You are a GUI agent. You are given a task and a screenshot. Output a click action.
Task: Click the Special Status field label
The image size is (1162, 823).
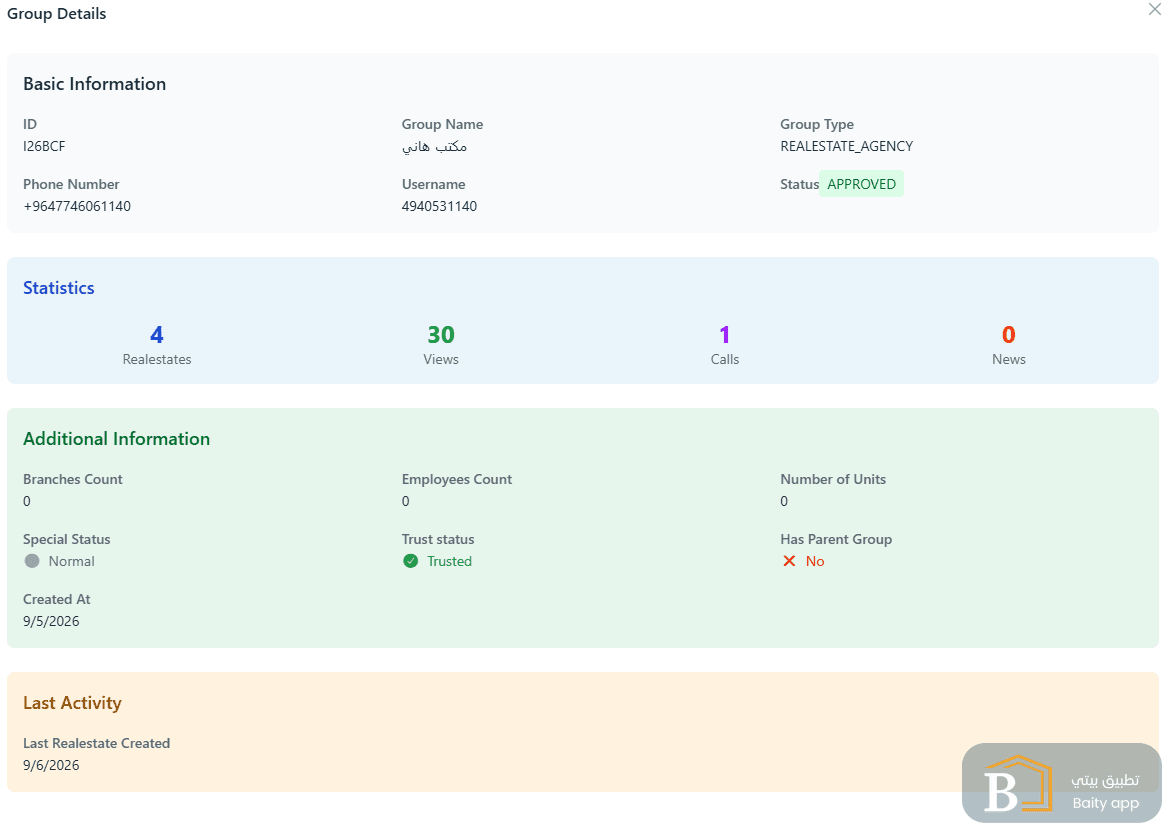tap(67, 539)
